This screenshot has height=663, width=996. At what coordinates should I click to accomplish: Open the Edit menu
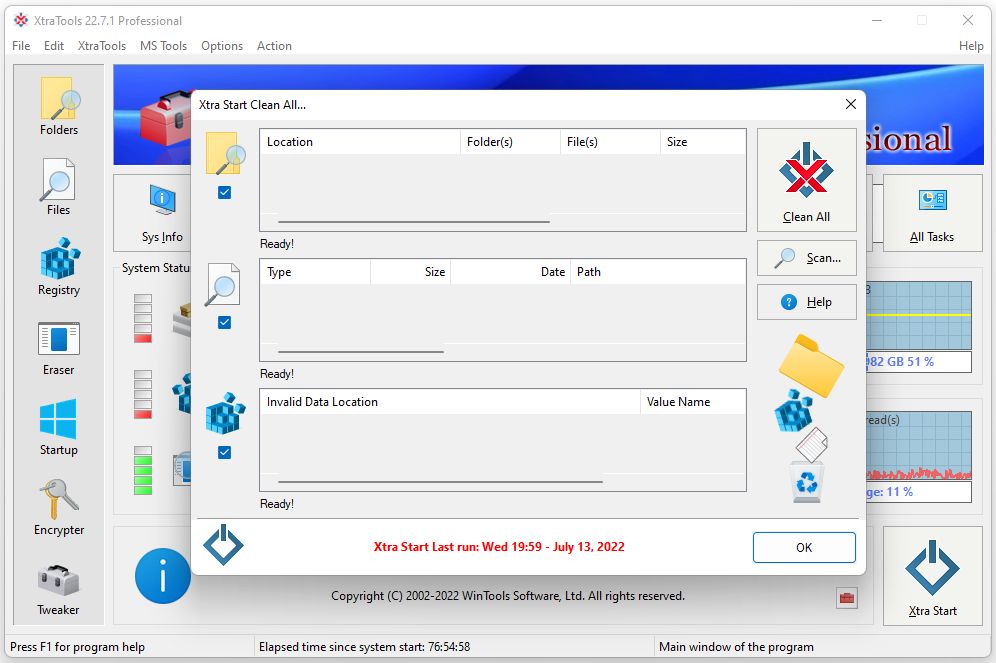53,46
